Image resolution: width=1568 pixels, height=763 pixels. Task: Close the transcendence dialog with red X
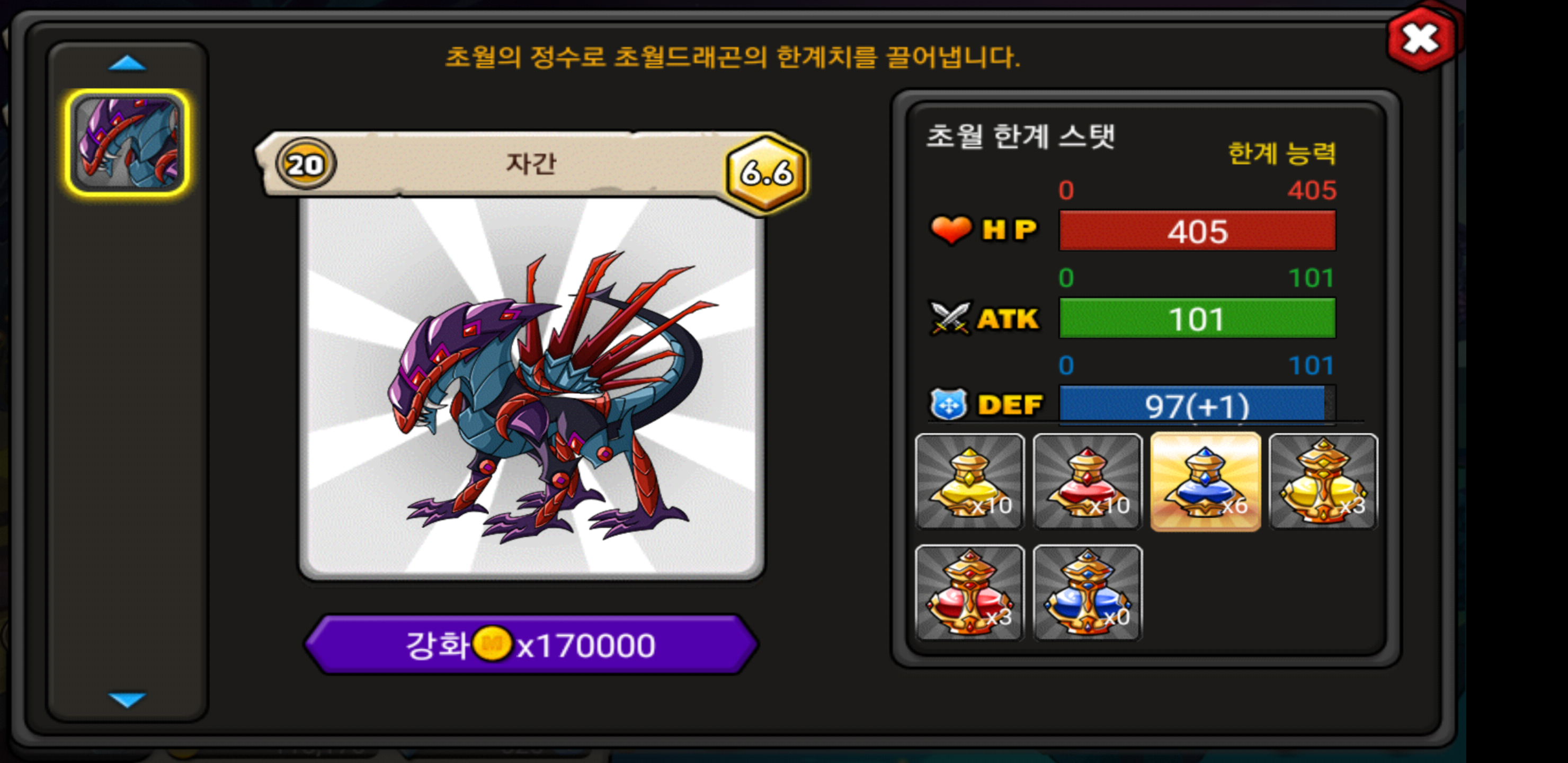(x=1421, y=39)
